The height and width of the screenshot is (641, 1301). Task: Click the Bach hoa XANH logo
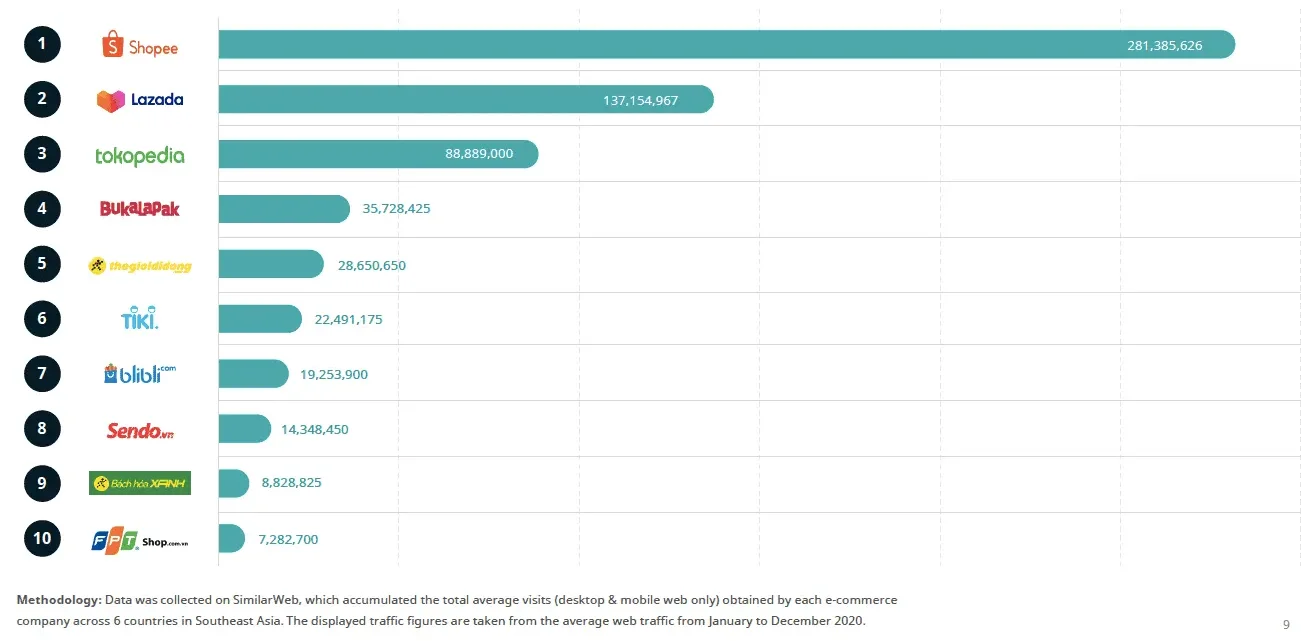tap(140, 484)
